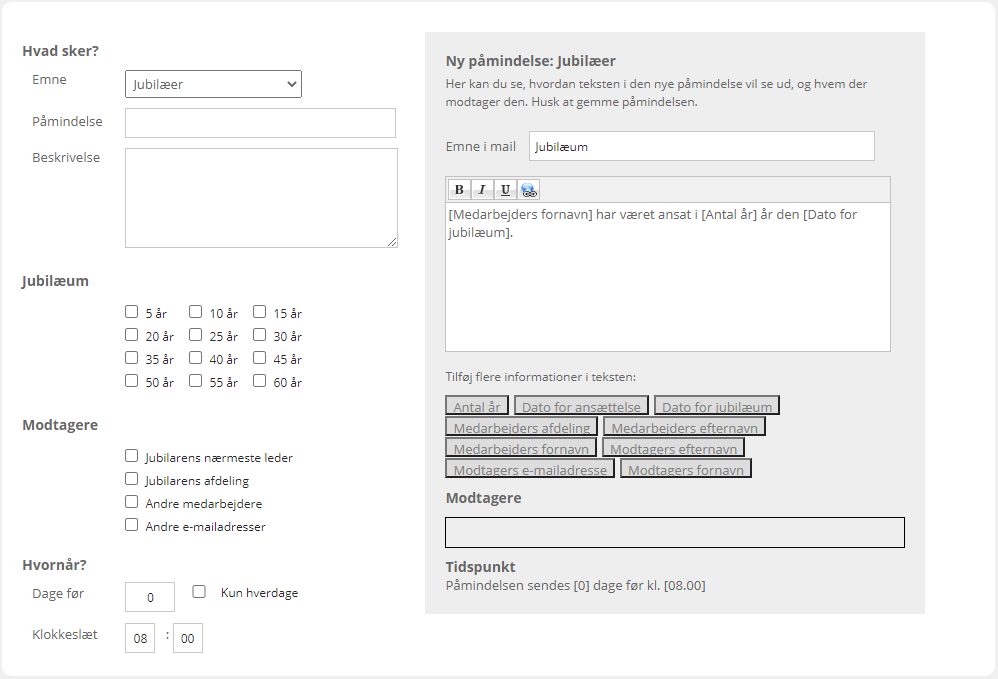
Task: Grab the Beskrivelse textarea resize handle
Action: (x=392, y=242)
